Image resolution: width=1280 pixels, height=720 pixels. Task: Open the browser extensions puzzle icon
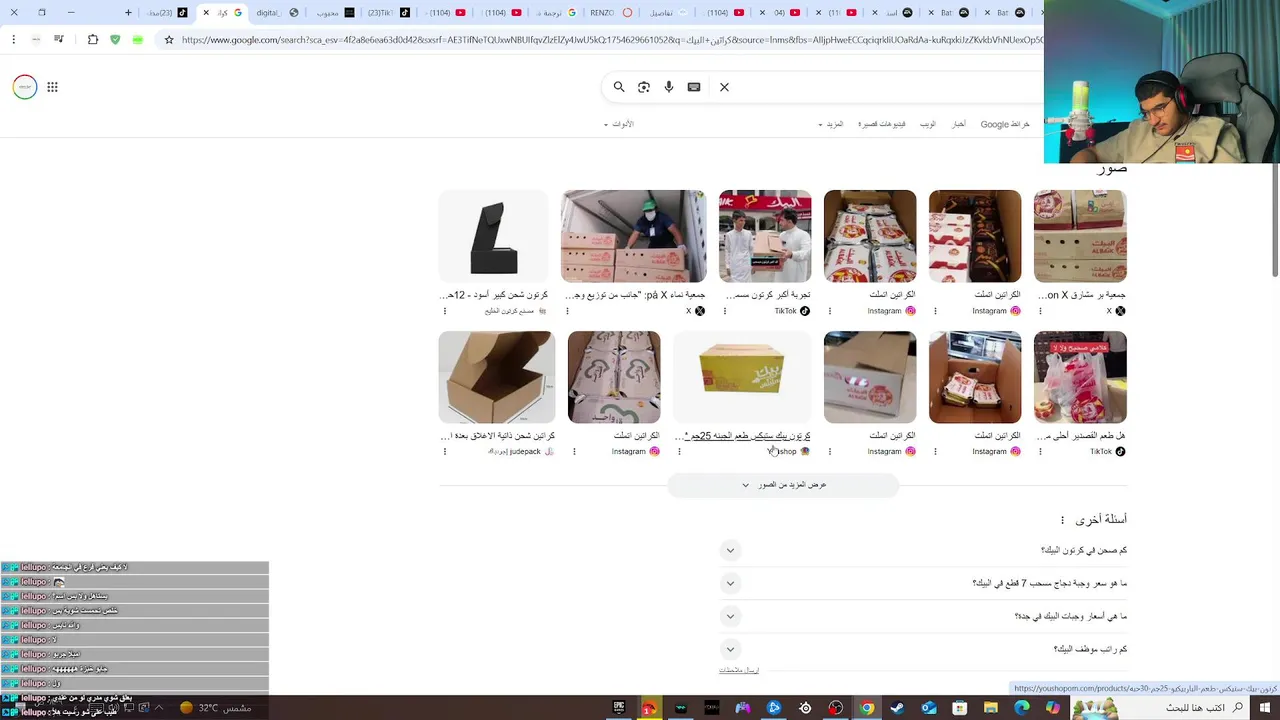93,40
